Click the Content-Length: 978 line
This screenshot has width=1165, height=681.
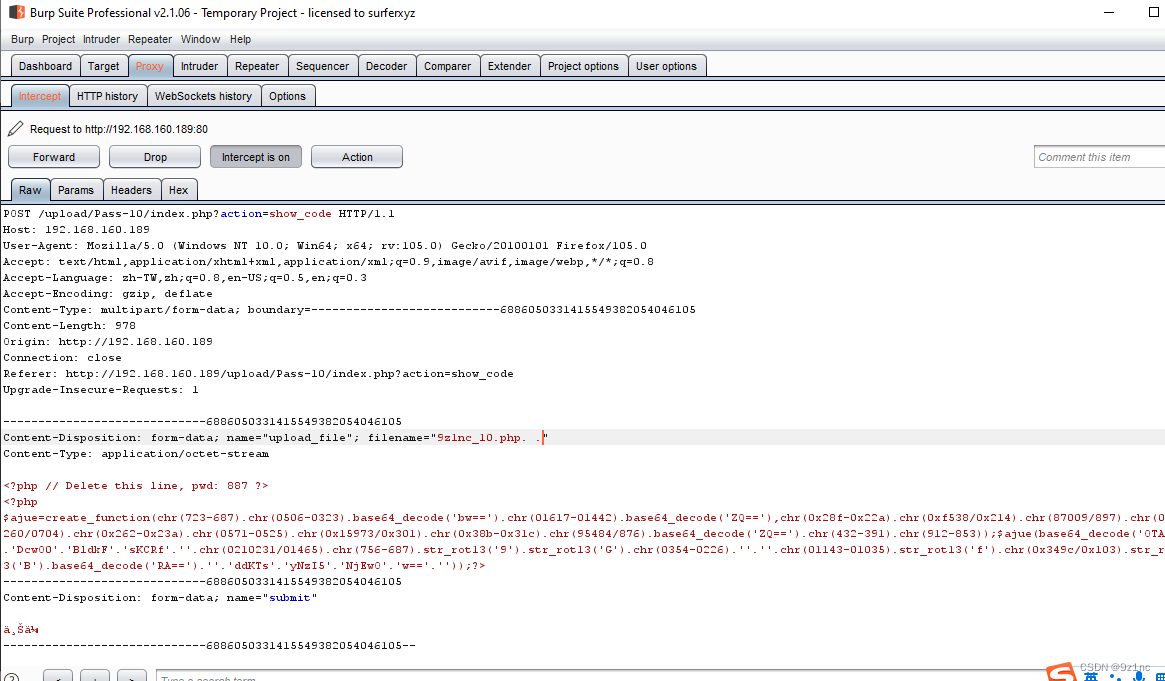point(69,326)
